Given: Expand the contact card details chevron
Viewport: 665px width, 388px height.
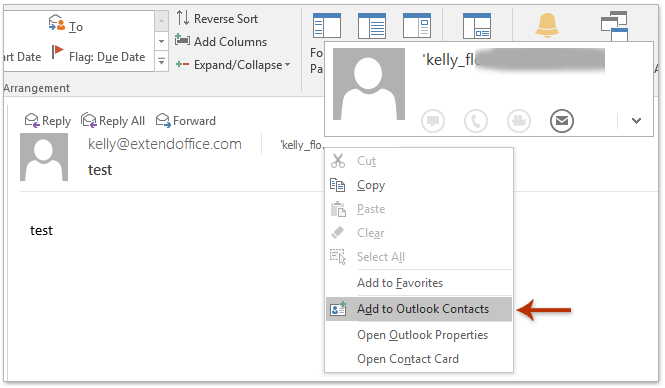Looking at the screenshot, I should pos(636,121).
